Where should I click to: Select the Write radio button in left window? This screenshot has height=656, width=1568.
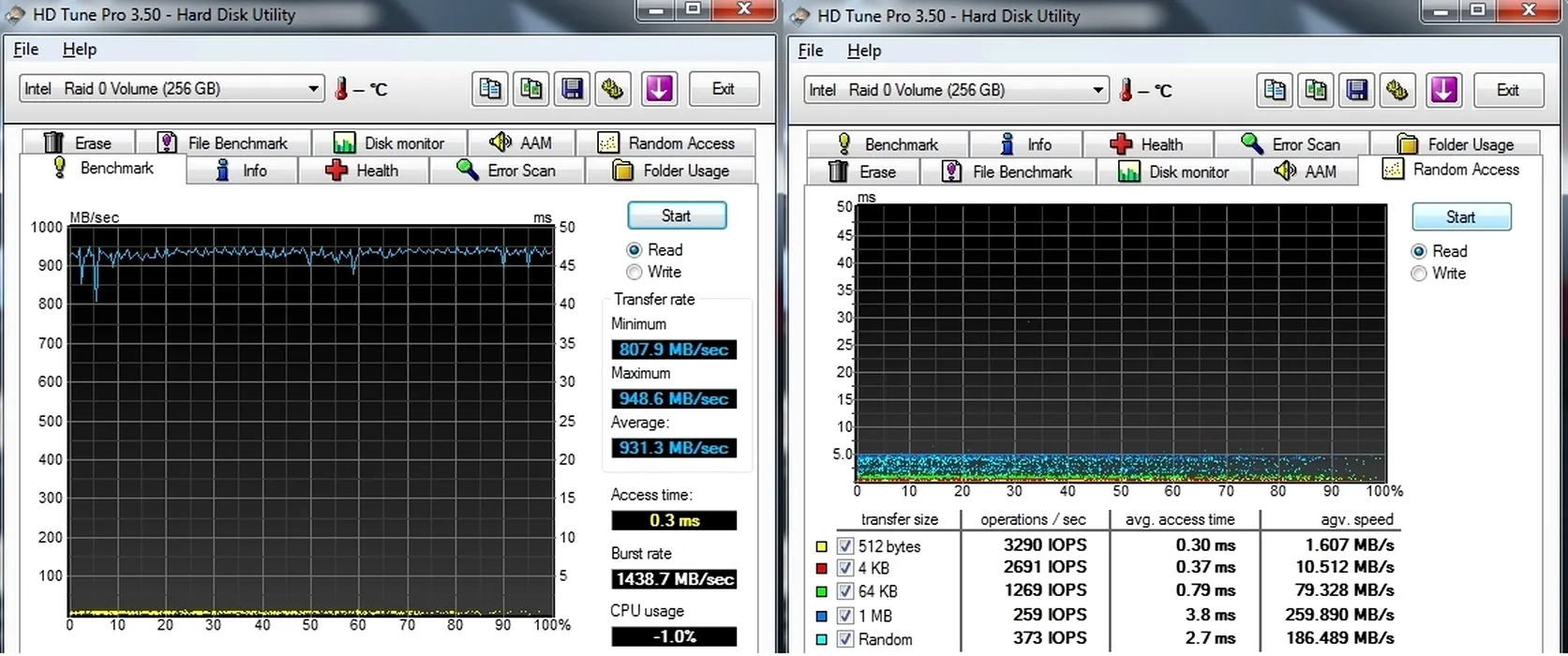tap(635, 272)
